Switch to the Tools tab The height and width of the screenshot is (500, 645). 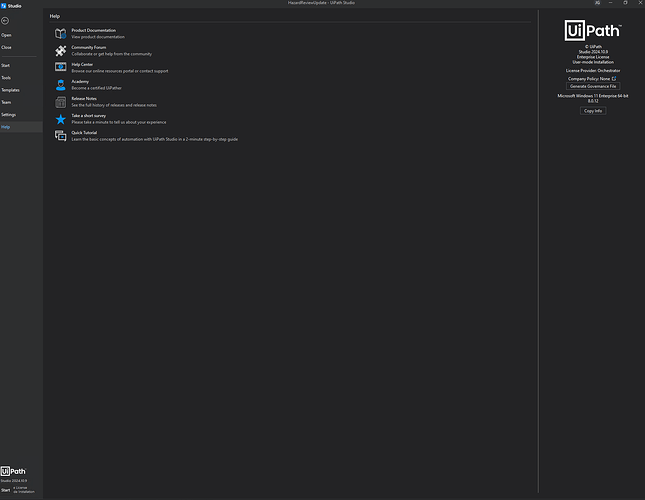point(6,78)
